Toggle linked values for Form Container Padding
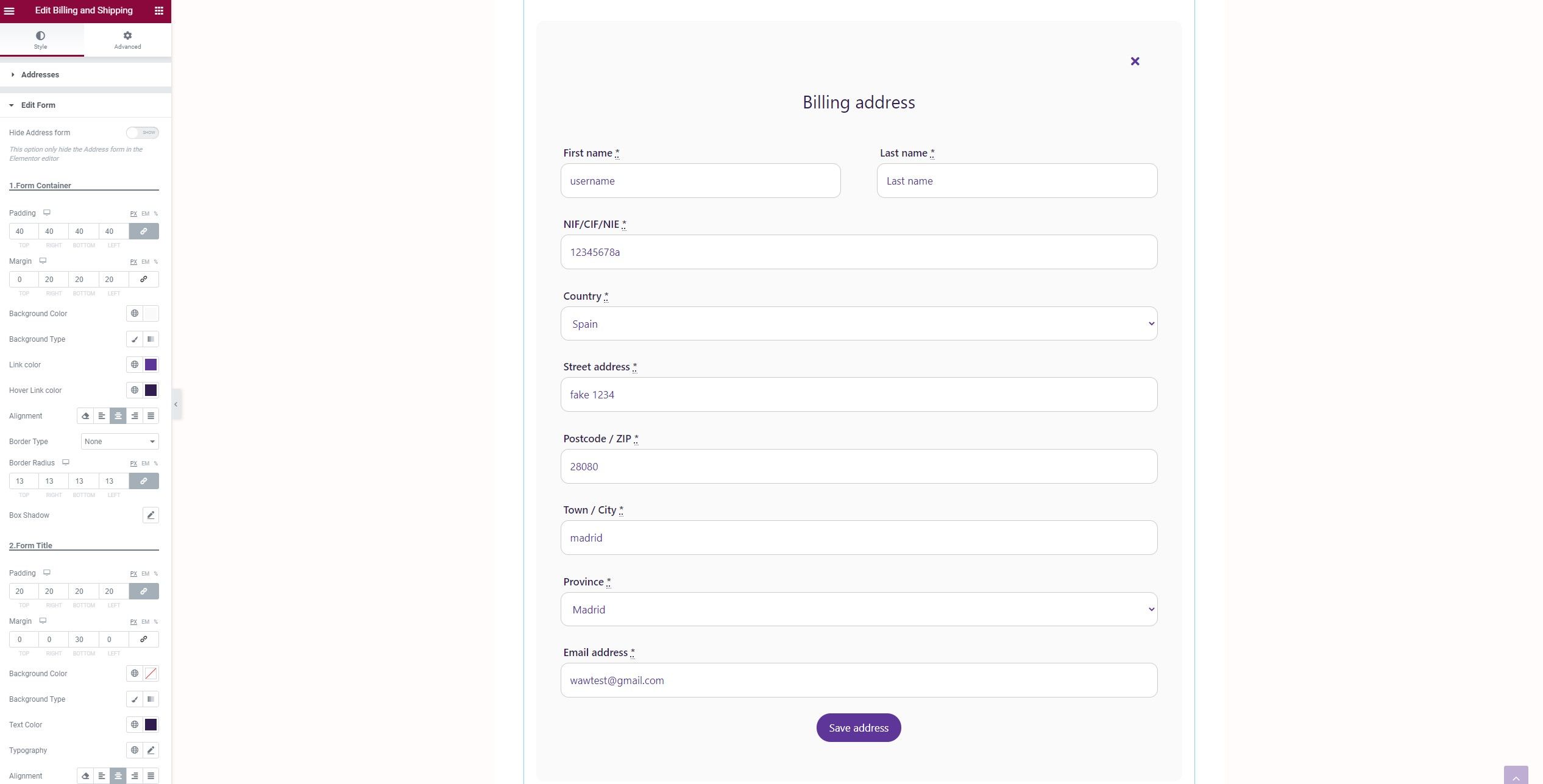The height and width of the screenshot is (784, 1543). coord(144,231)
